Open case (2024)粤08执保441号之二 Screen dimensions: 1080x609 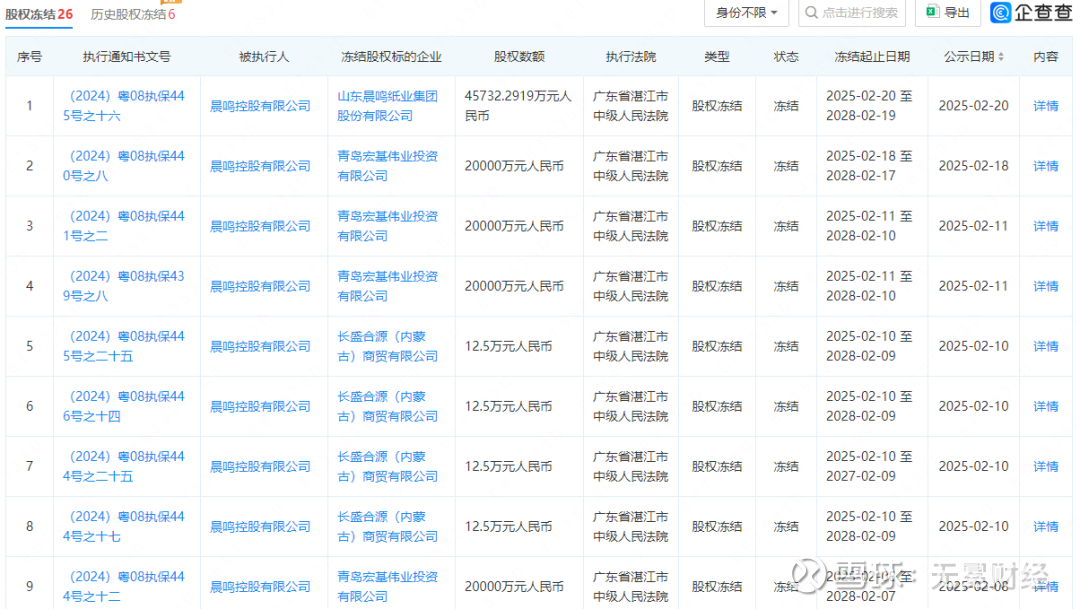[124, 225]
